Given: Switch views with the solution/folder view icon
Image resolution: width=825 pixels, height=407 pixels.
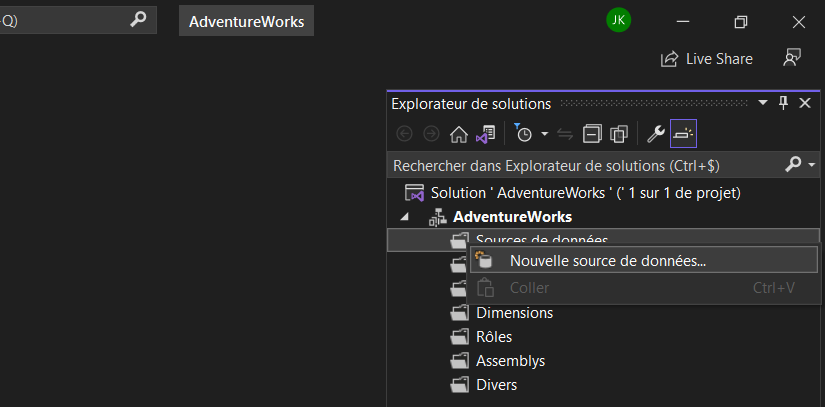Looking at the screenshot, I should [486, 135].
